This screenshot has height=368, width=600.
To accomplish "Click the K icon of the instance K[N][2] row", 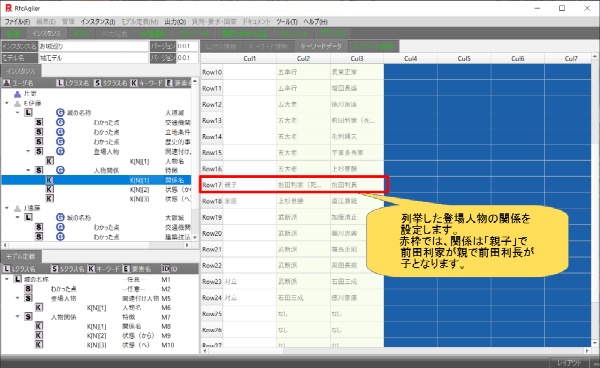I will click(x=50, y=189).
